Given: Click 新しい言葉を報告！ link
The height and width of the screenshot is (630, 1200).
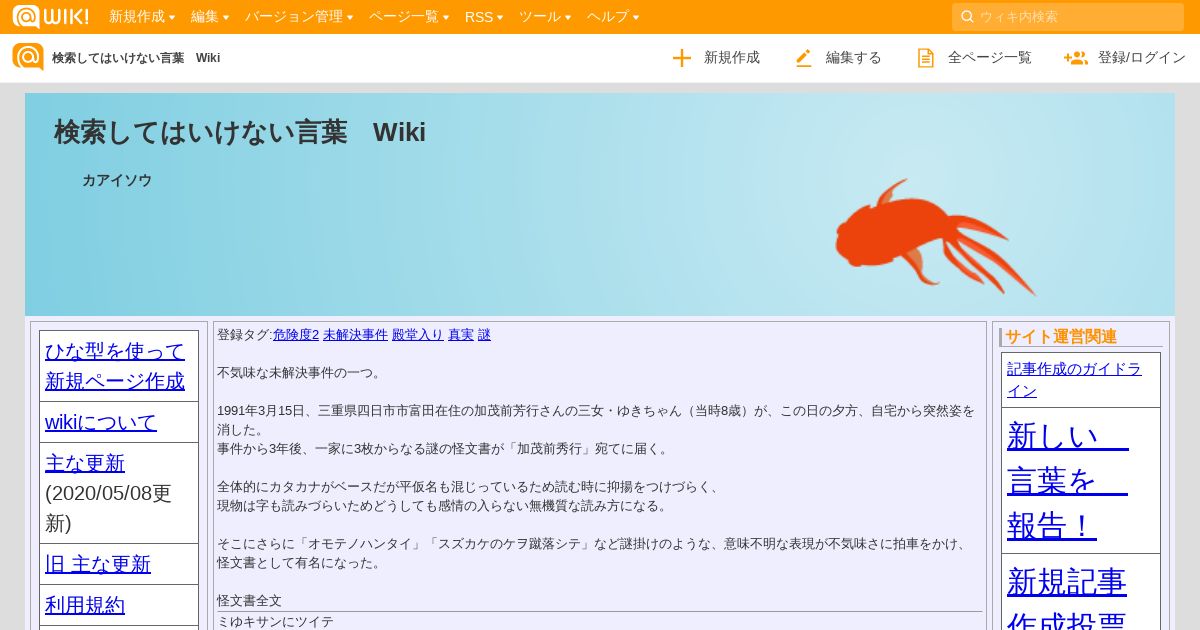Looking at the screenshot, I should coord(1068,480).
